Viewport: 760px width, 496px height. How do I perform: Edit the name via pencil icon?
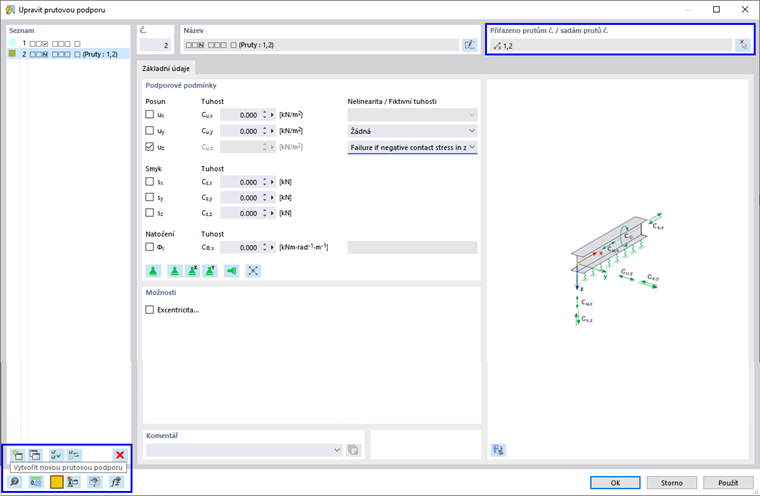470,45
